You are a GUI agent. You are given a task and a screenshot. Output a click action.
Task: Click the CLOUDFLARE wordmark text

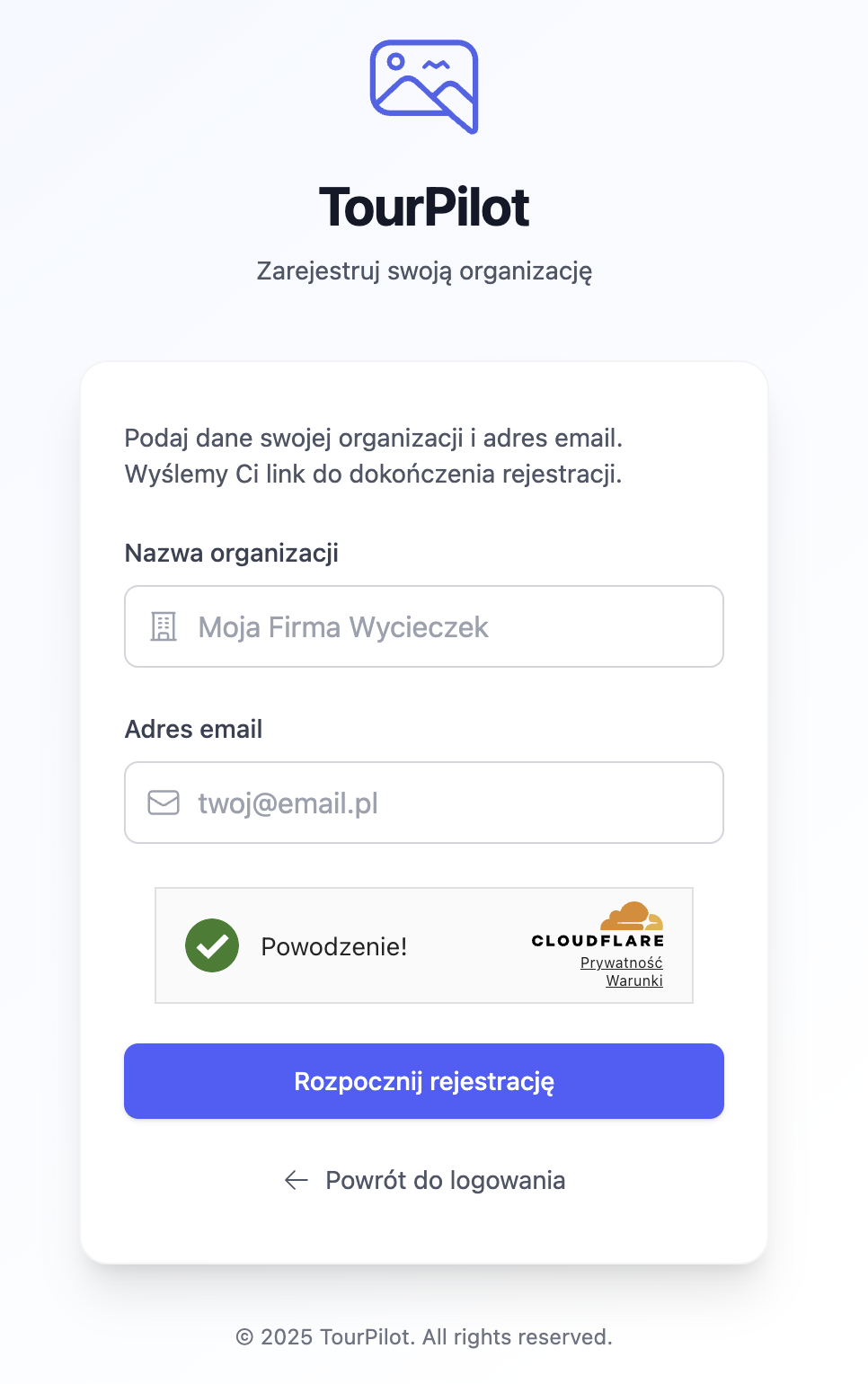[x=598, y=941]
